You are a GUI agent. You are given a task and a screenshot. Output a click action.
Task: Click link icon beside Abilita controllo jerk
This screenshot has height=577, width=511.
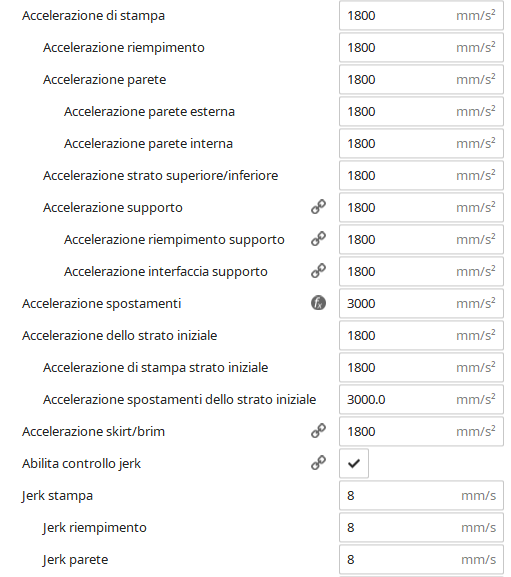pyautogui.click(x=318, y=463)
